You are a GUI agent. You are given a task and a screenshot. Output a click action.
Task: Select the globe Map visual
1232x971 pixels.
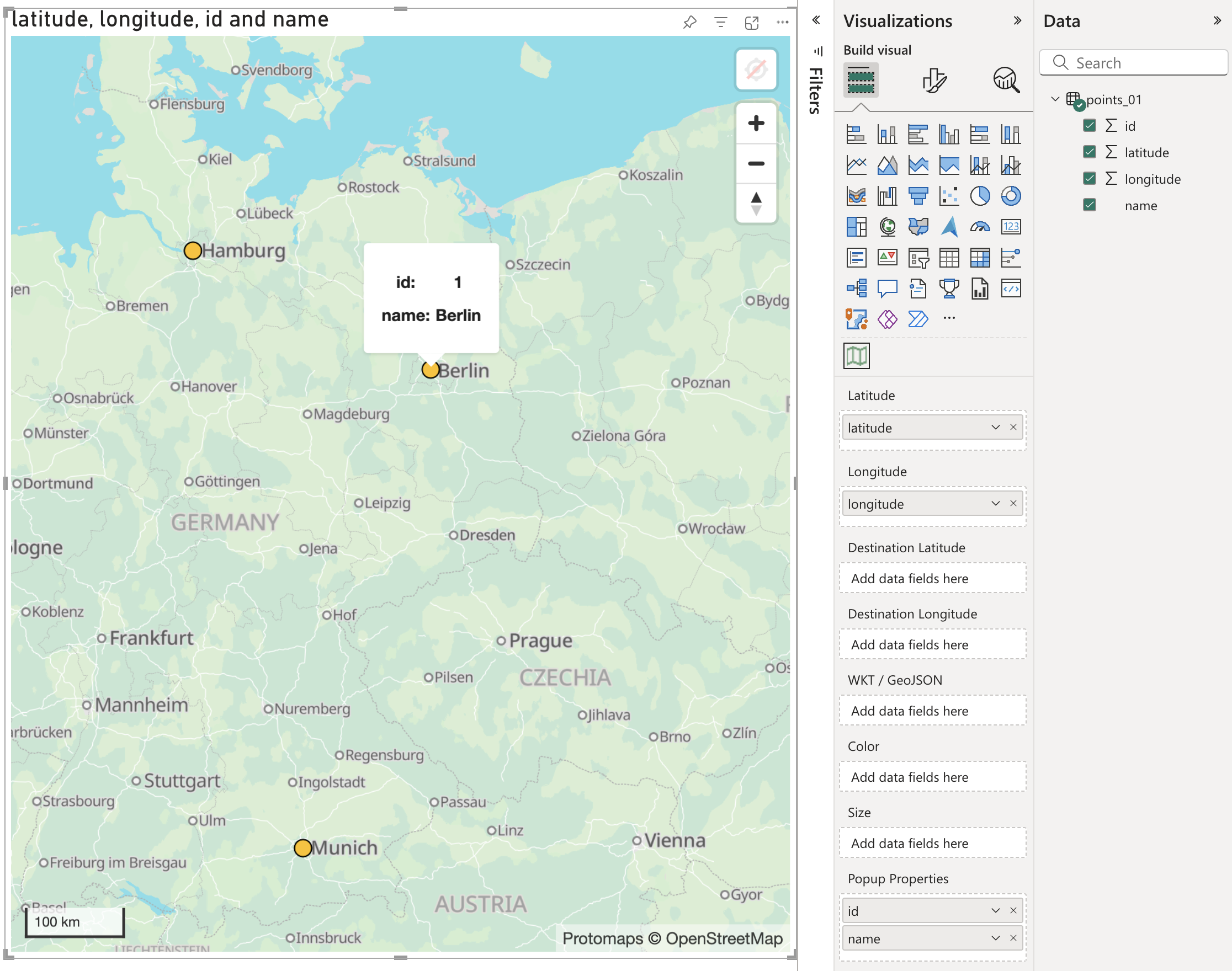pos(888,227)
